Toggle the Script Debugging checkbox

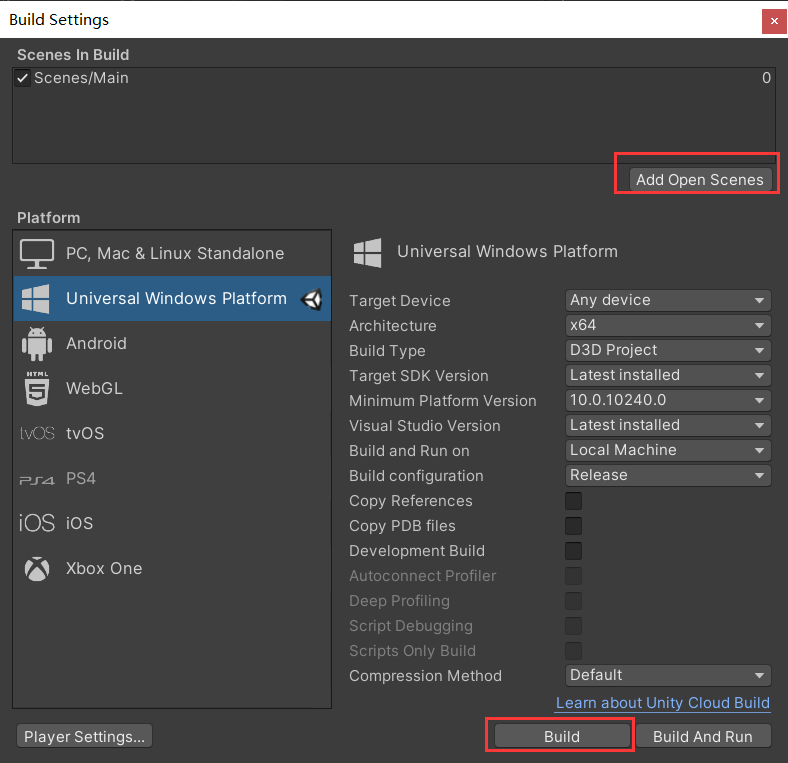(x=573, y=626)
